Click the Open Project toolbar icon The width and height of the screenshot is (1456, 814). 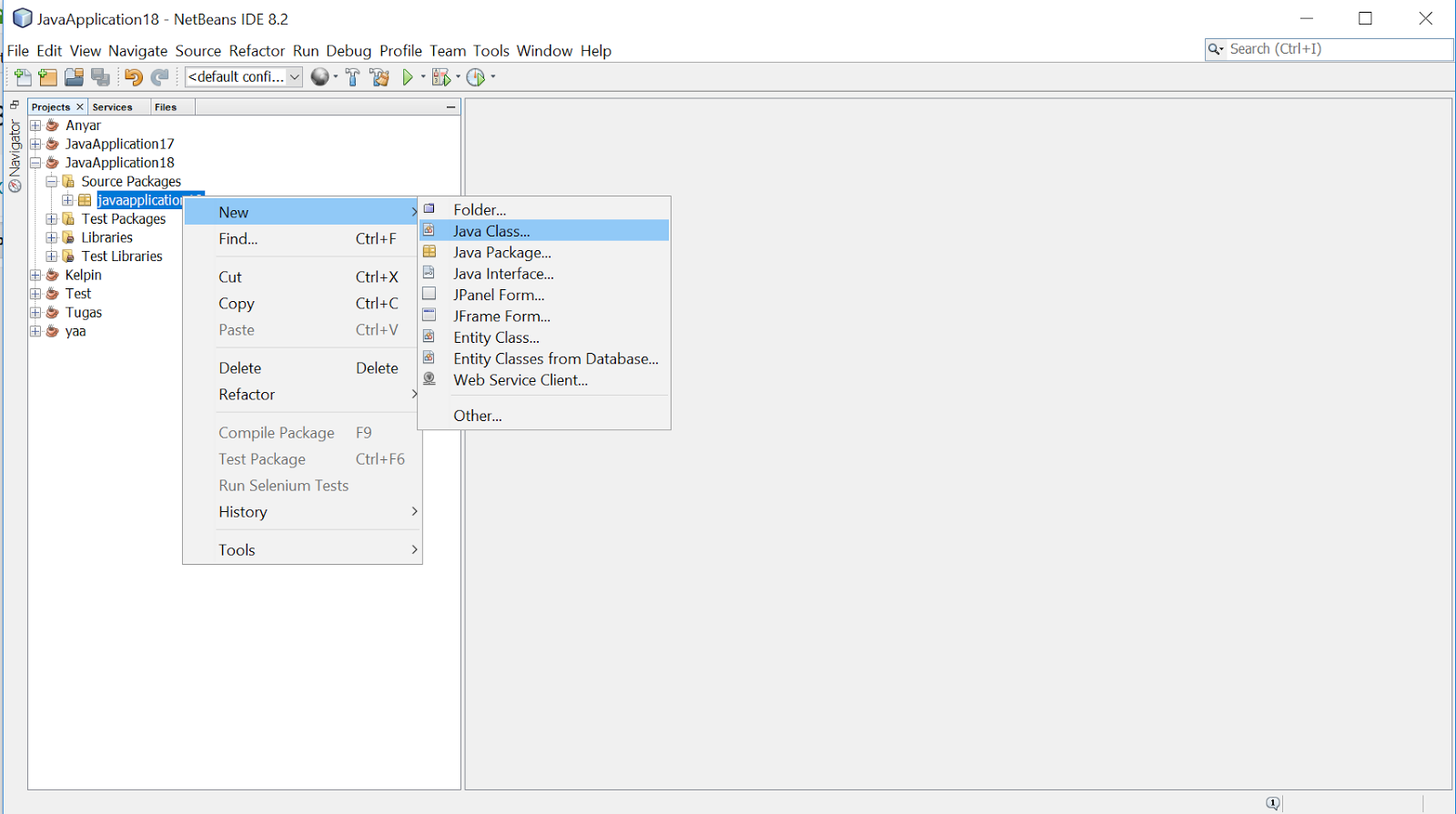coord(75,77)
